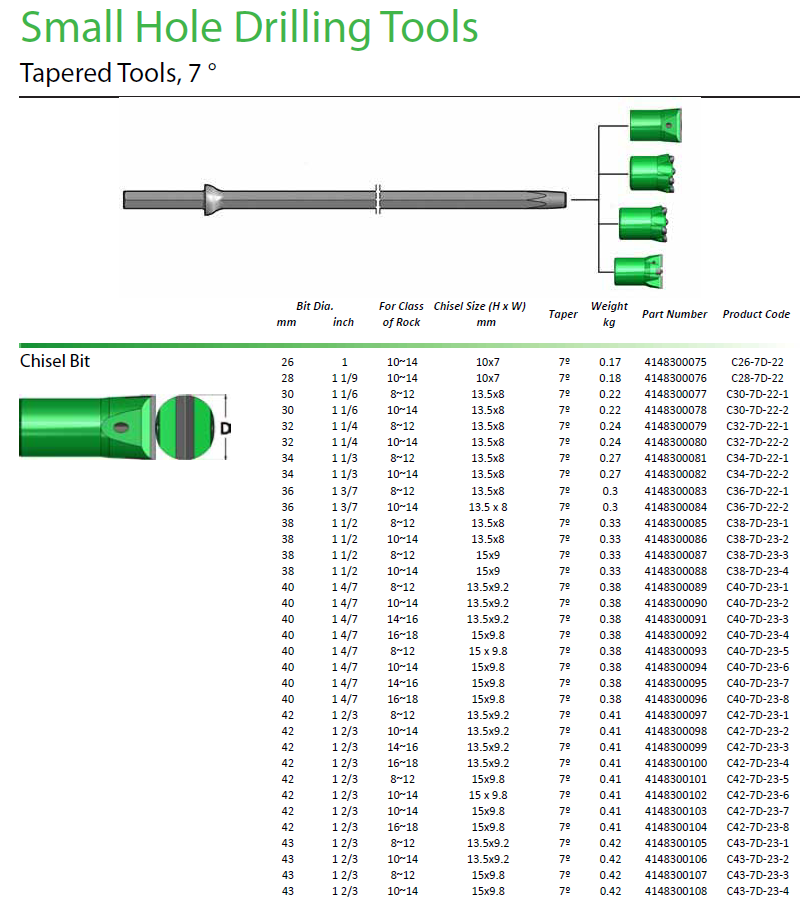Click the D diameter dimension label
The height and width of the screenshot is (909, 804).
227,428
